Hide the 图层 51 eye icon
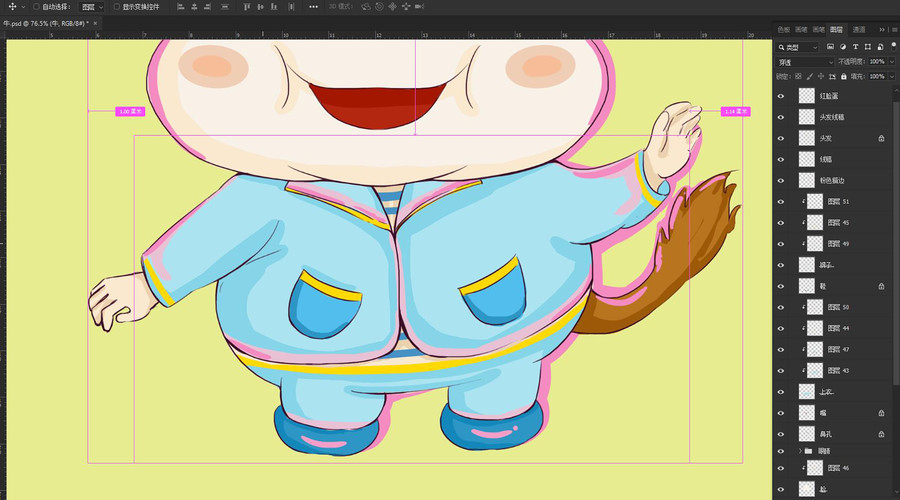This screenshot has width=900, height=500. pos(781,202)
